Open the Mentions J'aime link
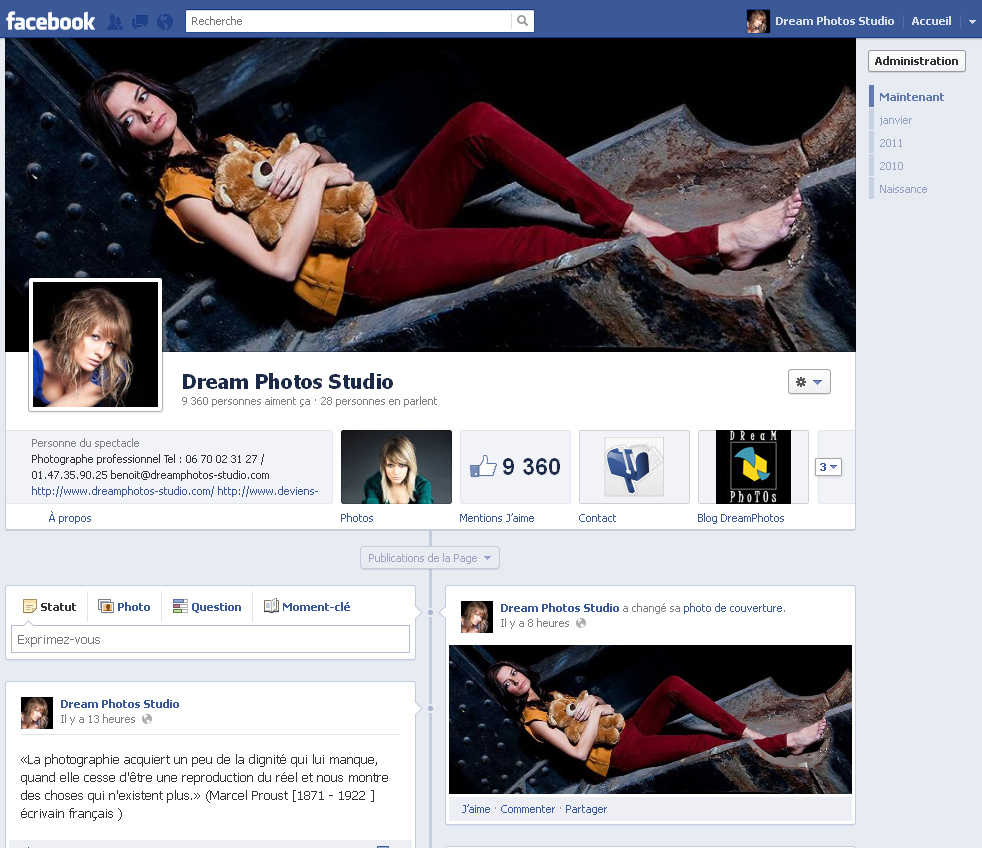Viewport: 982px width, 848px height. pyautogui.click(x=497, y=518)
